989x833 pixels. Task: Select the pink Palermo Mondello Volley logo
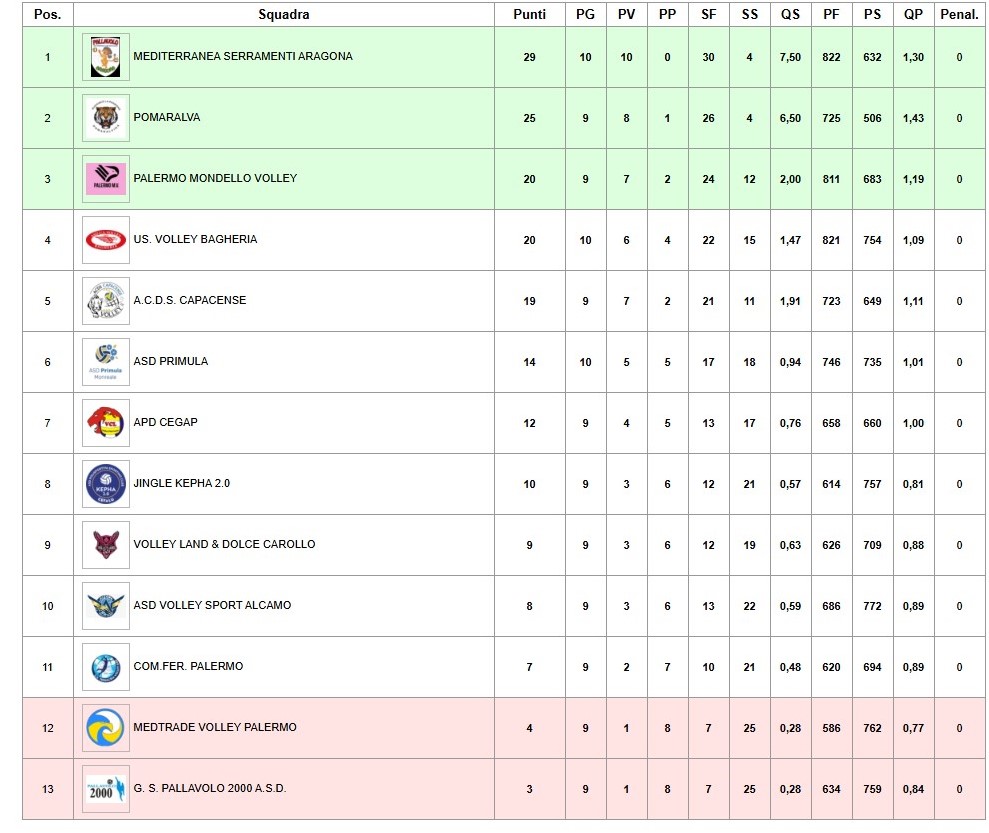(x=105, y=179)
